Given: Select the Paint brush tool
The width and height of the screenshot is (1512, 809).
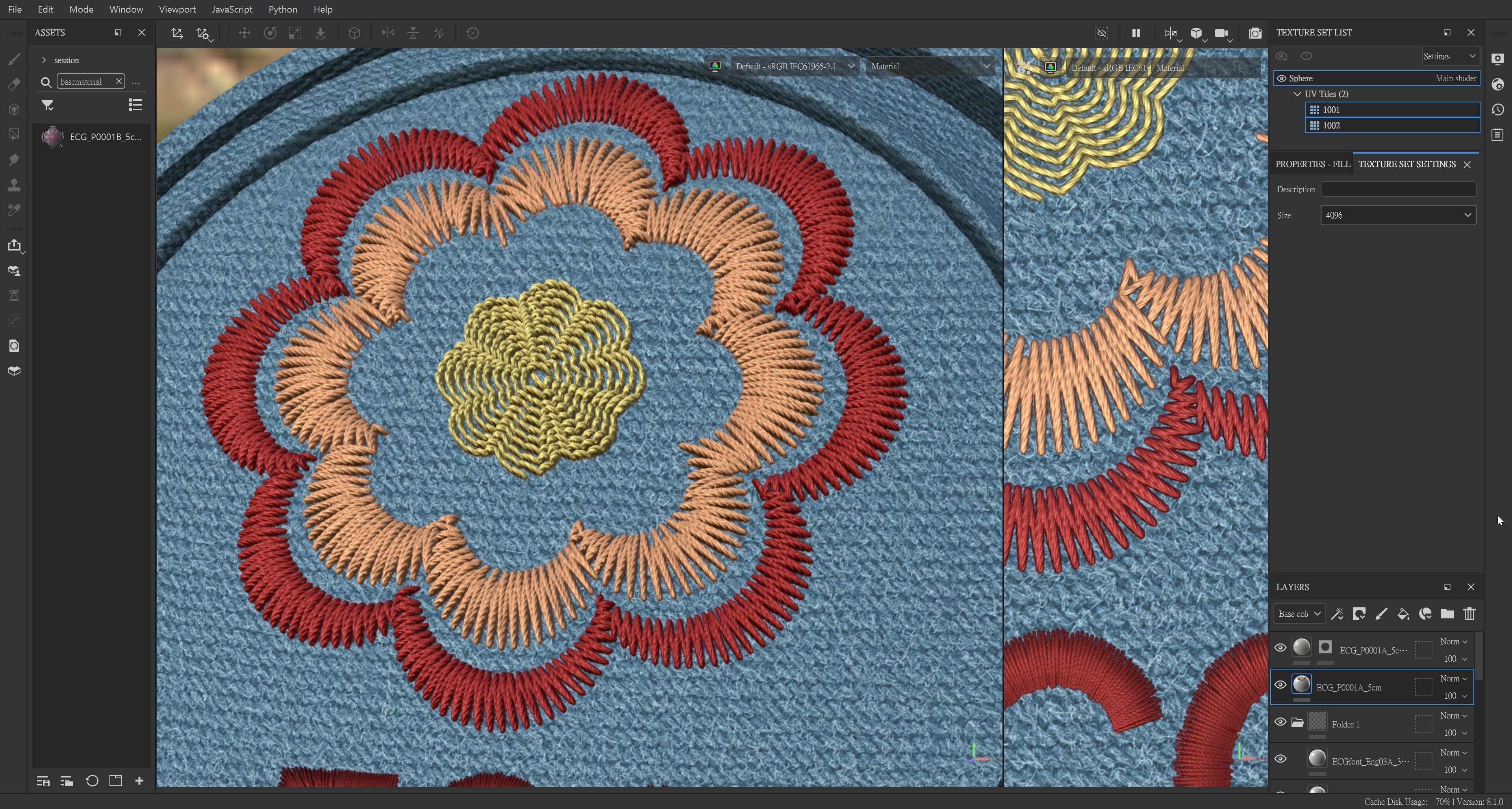Looking at the screenshot, I should [14, 59].
